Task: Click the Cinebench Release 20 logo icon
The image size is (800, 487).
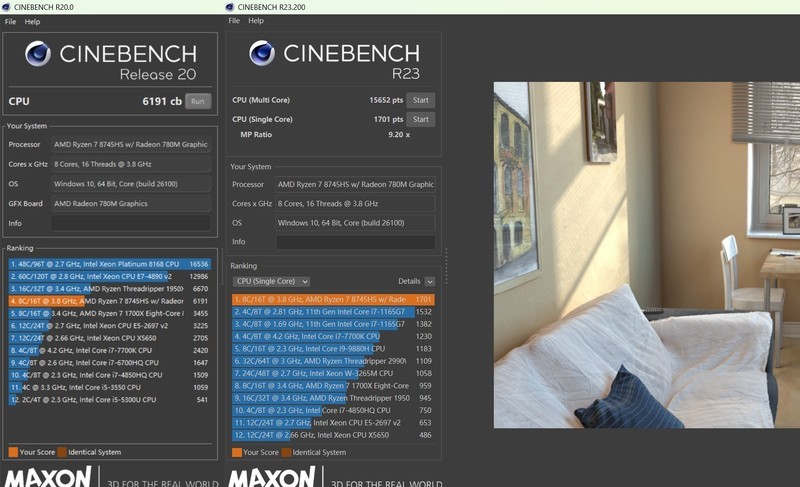Action: pos(38,53)
